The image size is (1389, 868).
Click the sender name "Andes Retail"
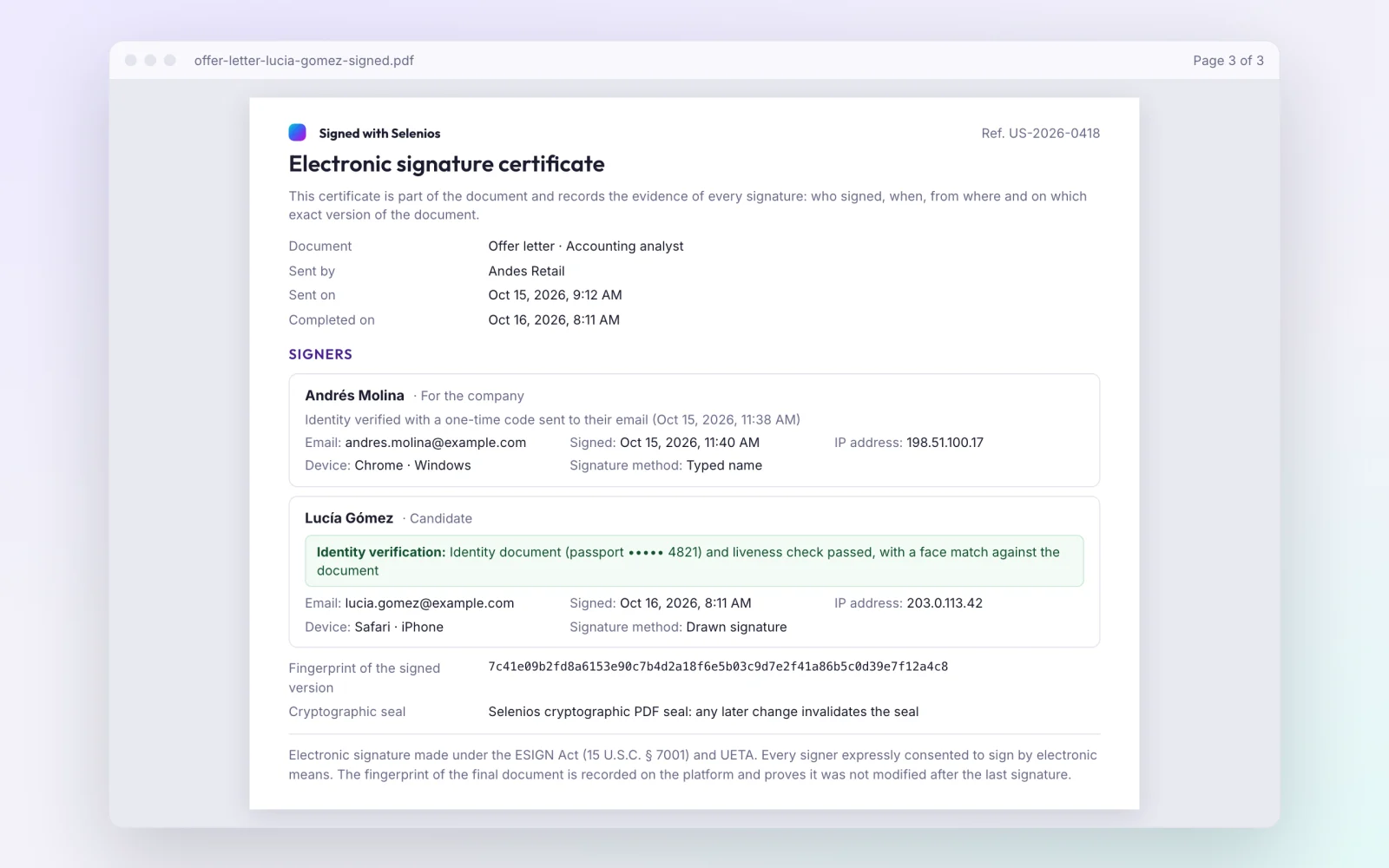pyautogui.click(x=526, y=271)
